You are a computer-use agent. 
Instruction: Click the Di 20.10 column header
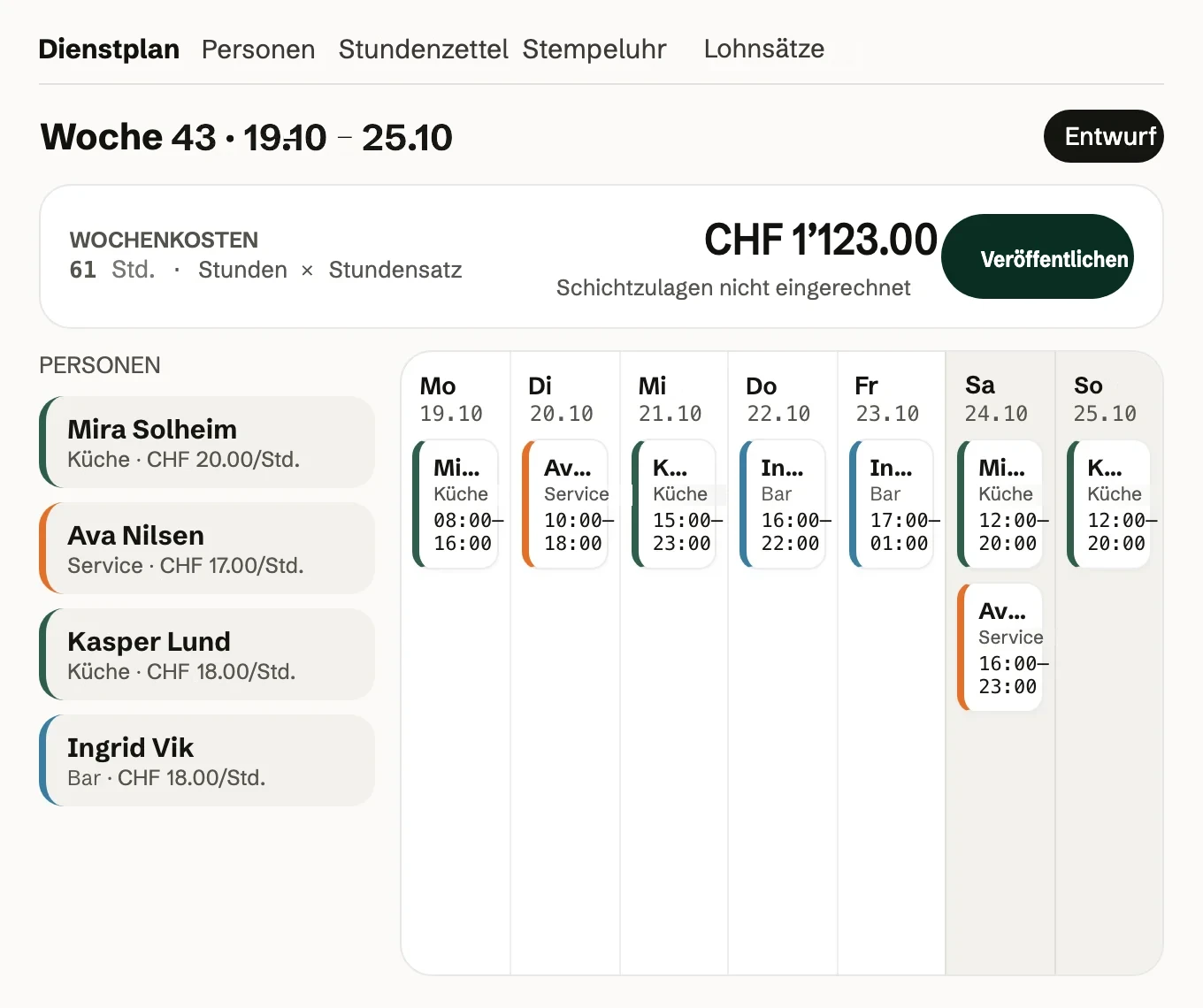[x=561, y=399]
